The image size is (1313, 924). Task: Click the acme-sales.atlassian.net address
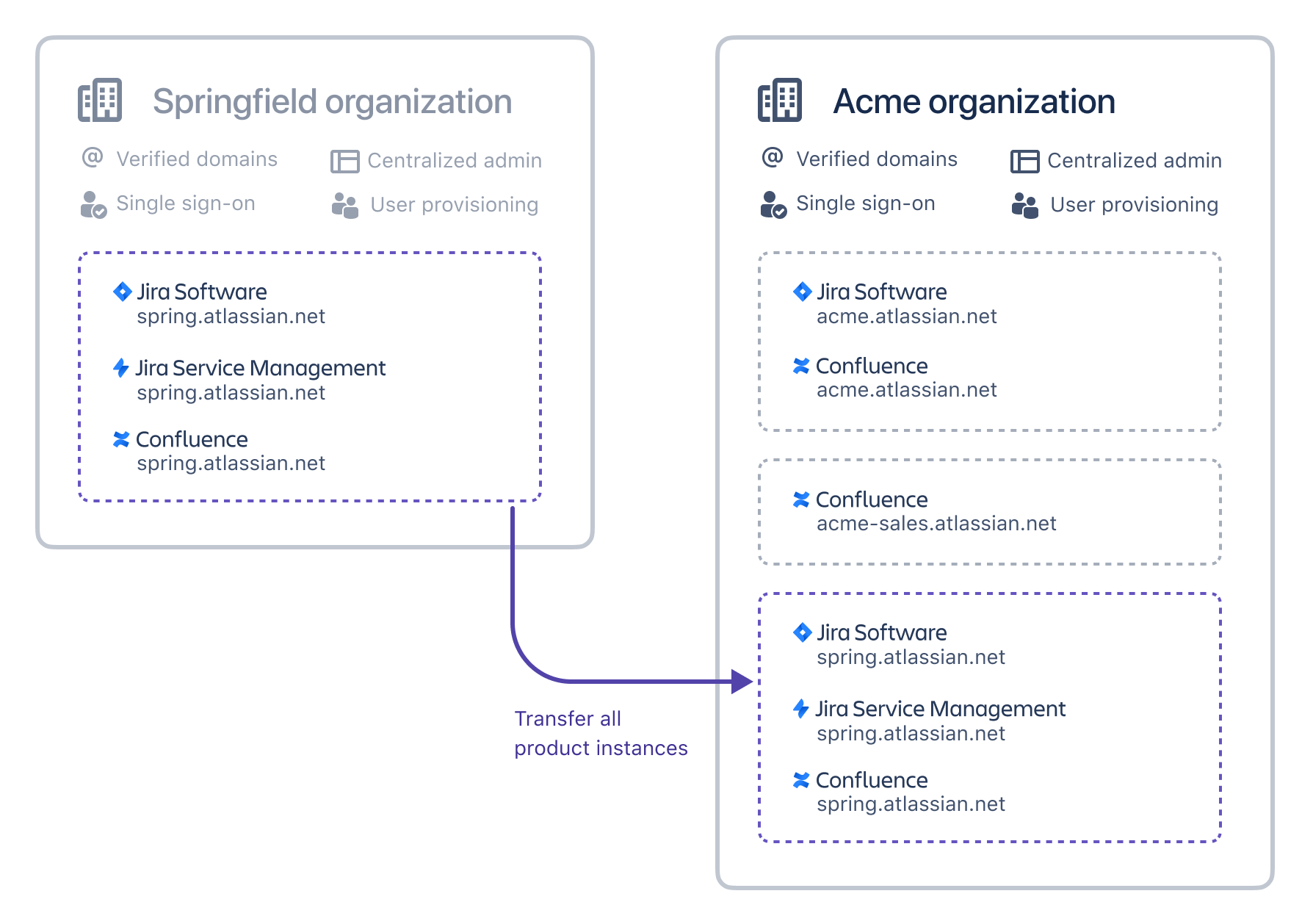pos(936,524)
